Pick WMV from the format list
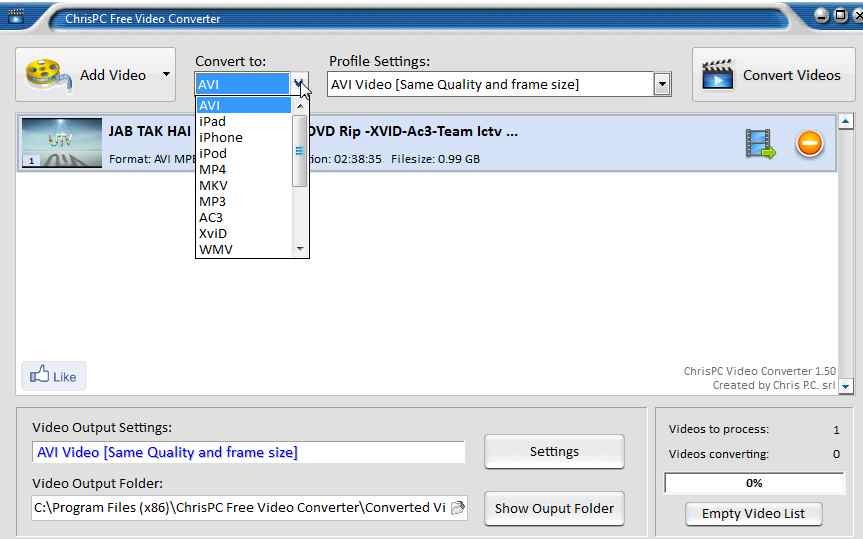863x539 pixels. [x=216, y=249]
